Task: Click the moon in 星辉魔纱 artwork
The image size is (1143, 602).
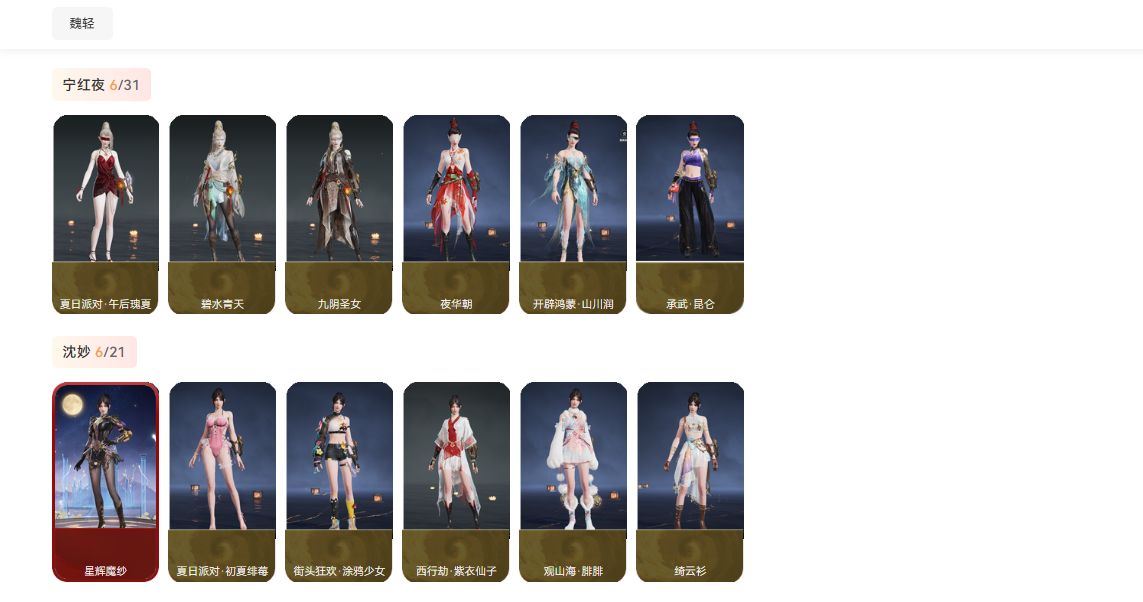Action: 71,404
